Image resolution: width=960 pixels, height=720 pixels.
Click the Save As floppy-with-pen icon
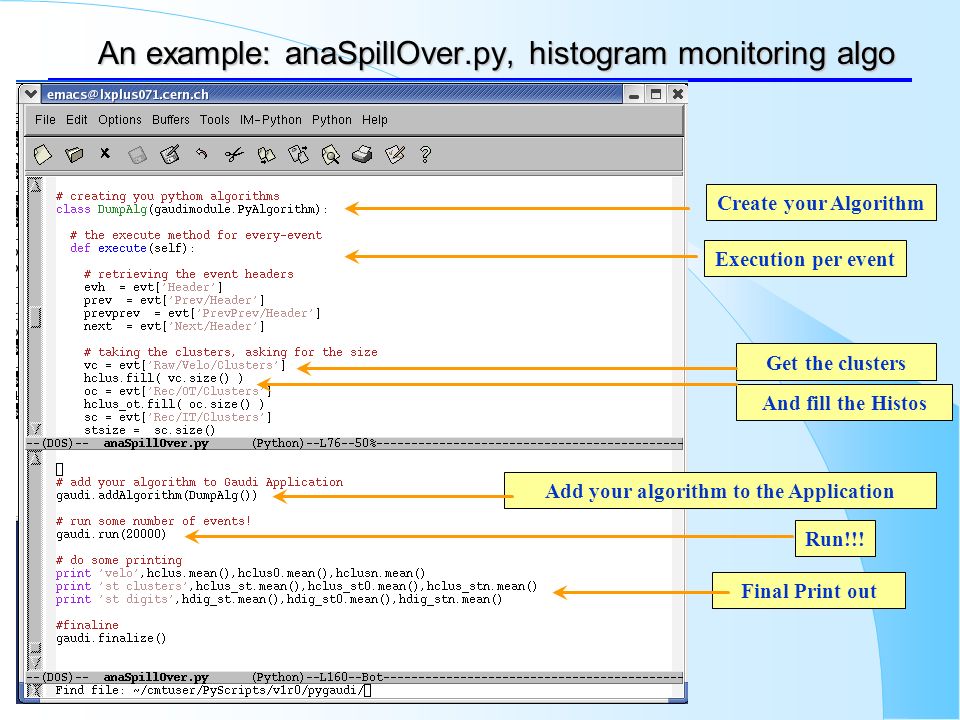(170, 154)
